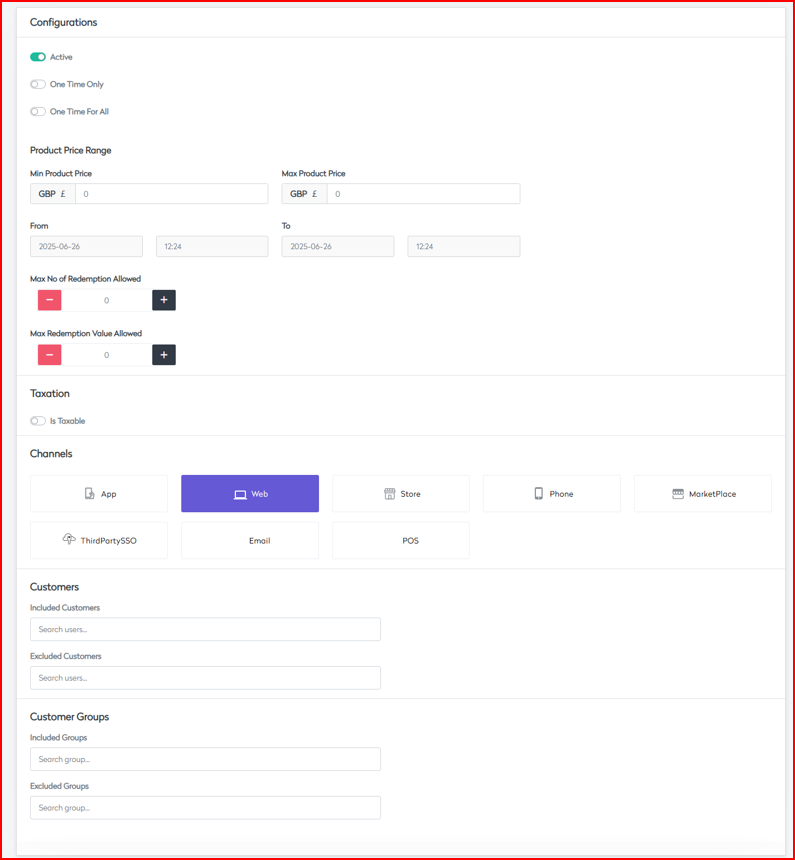Image resolution: width=795 pixels, height=860 pixels.
Task: Select the App channel icon
Action: (90, 494)
